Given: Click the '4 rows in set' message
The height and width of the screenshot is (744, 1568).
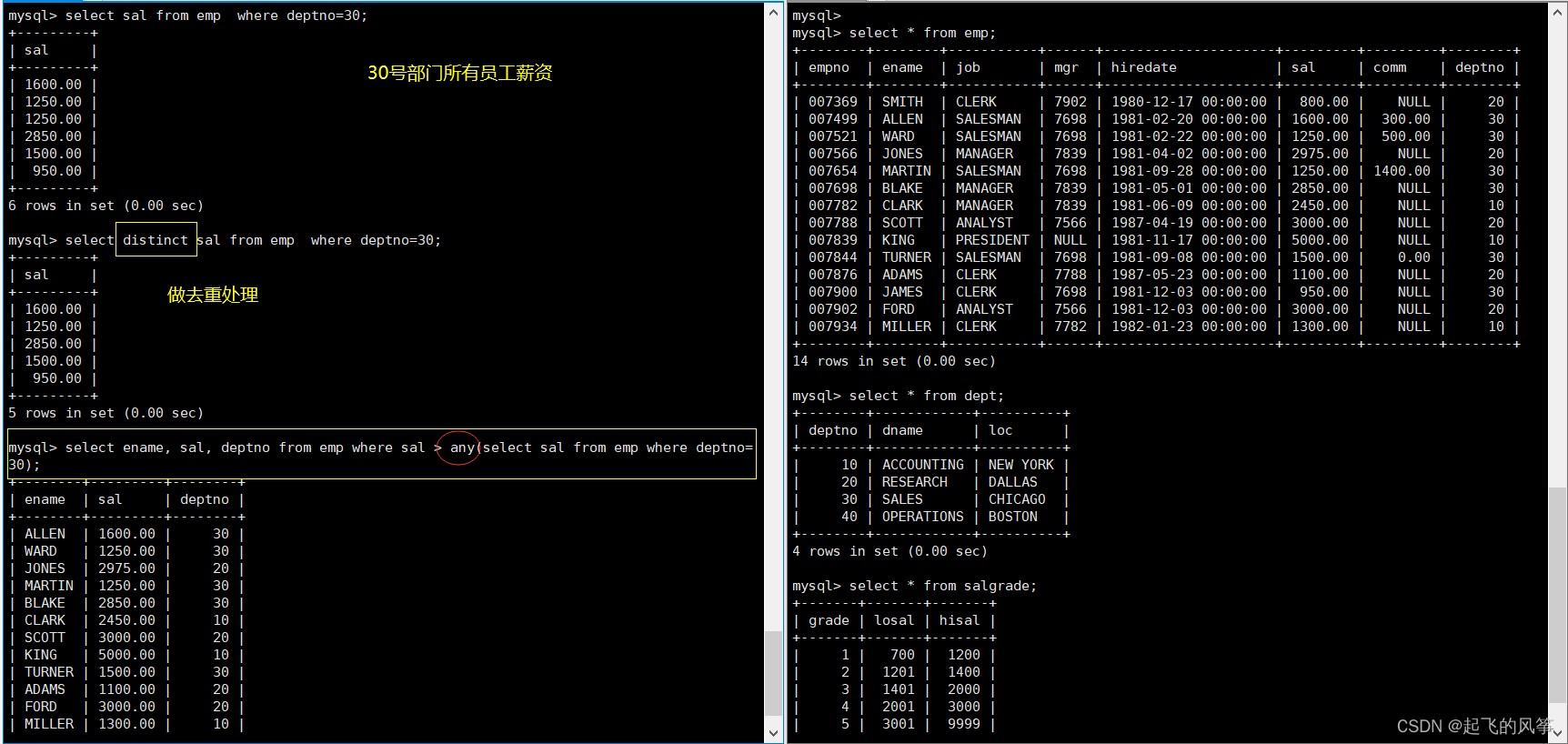Looking at the screenshot, I should [x=890, y=551].
